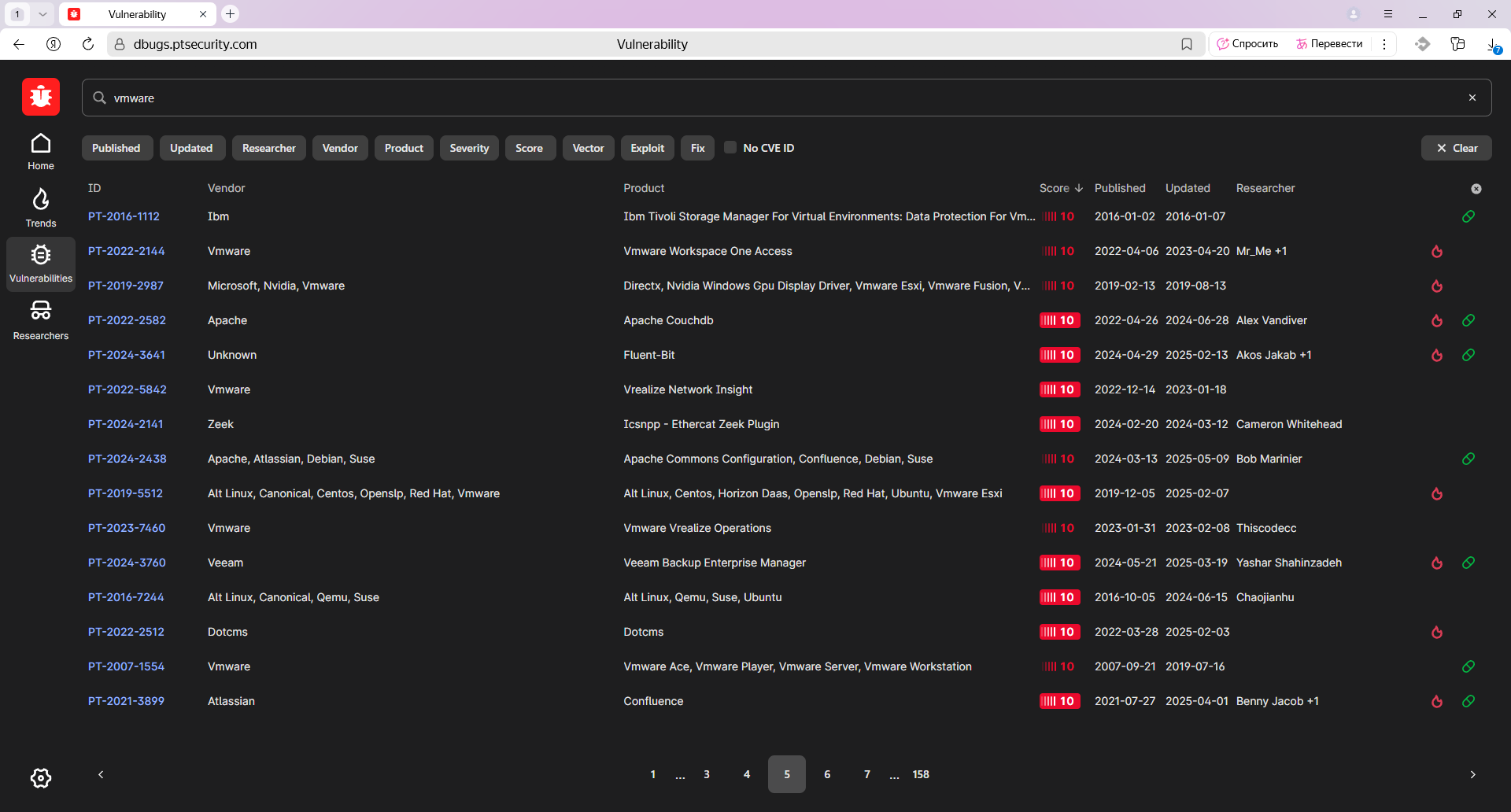
Task: Clear all filters with Clear button
Action: pyautogui.click(x=1457, y=148)
